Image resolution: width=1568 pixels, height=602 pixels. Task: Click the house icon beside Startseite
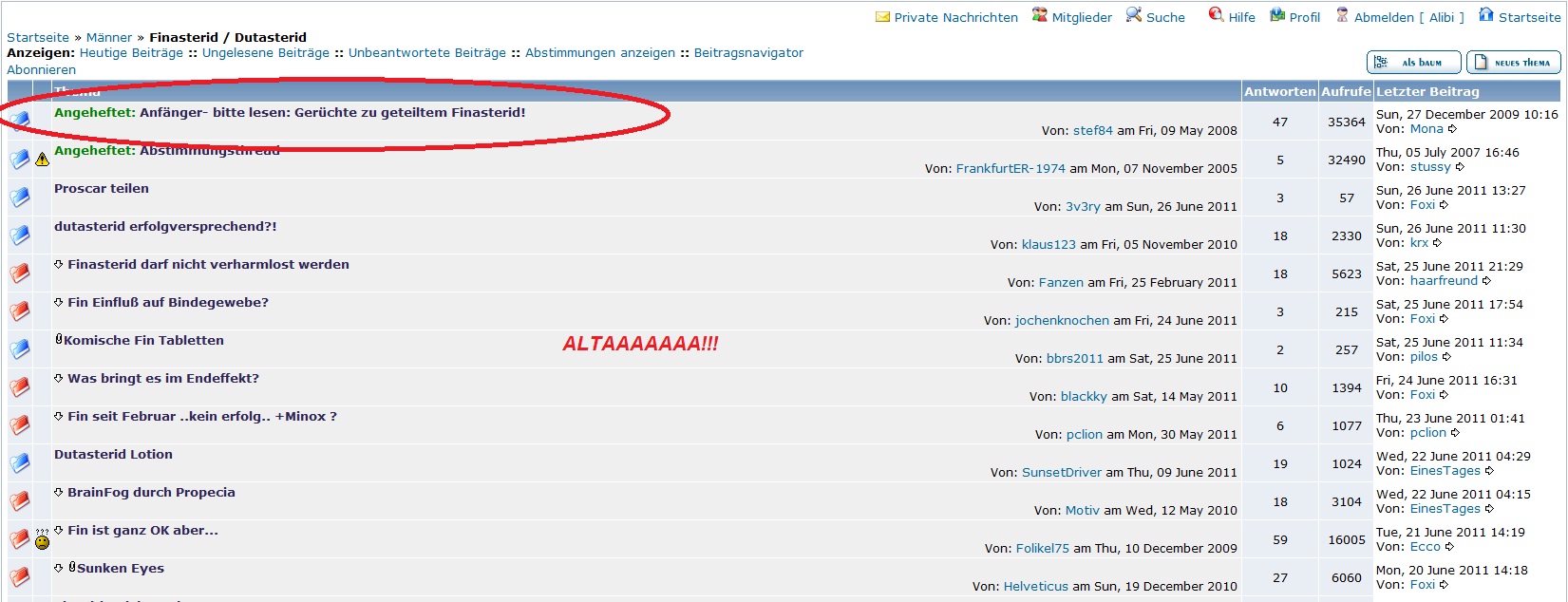pos(1486,15)
